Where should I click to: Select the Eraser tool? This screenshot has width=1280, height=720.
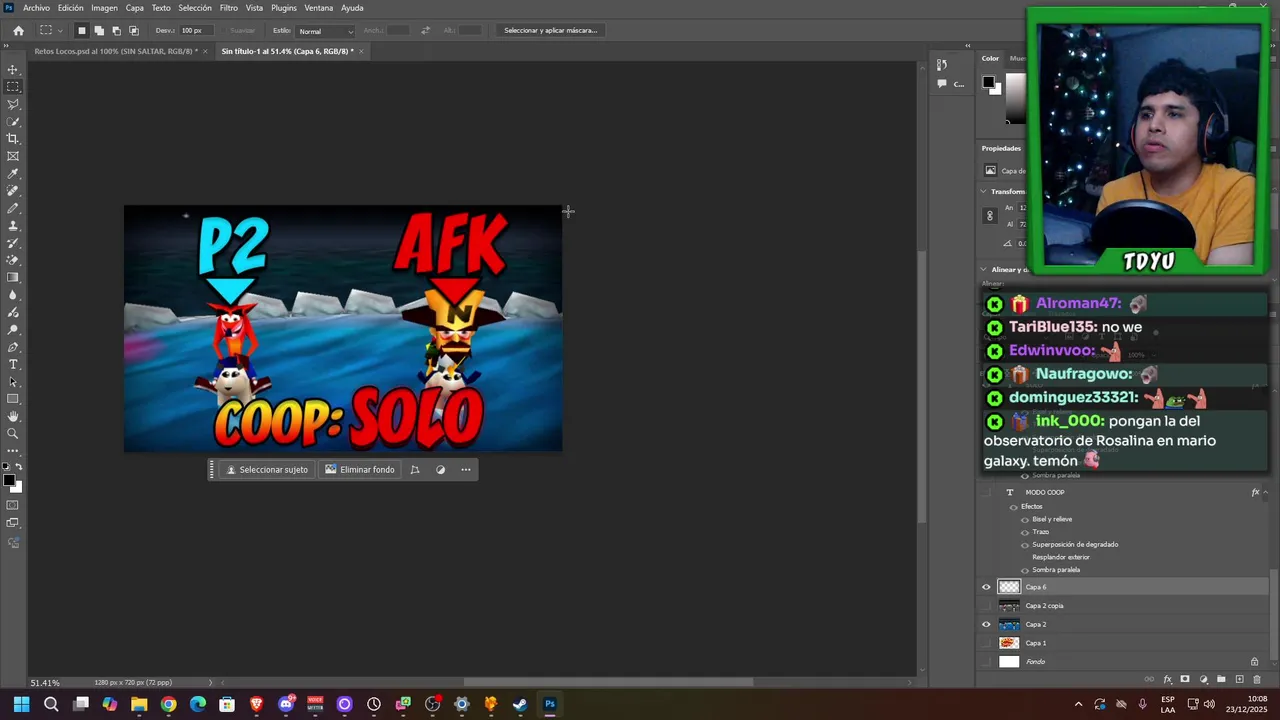[x=13, y=260]
